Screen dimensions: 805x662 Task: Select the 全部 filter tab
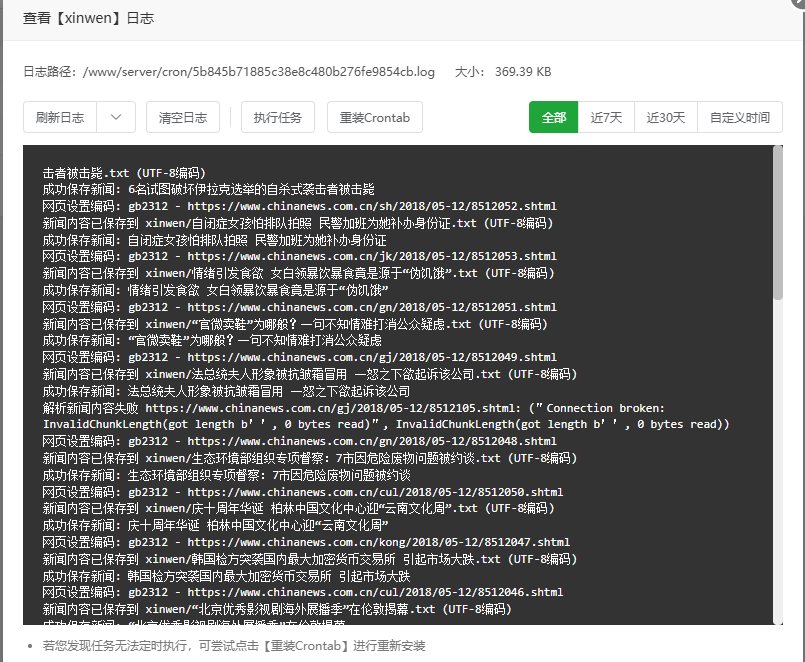pos(554,117)
